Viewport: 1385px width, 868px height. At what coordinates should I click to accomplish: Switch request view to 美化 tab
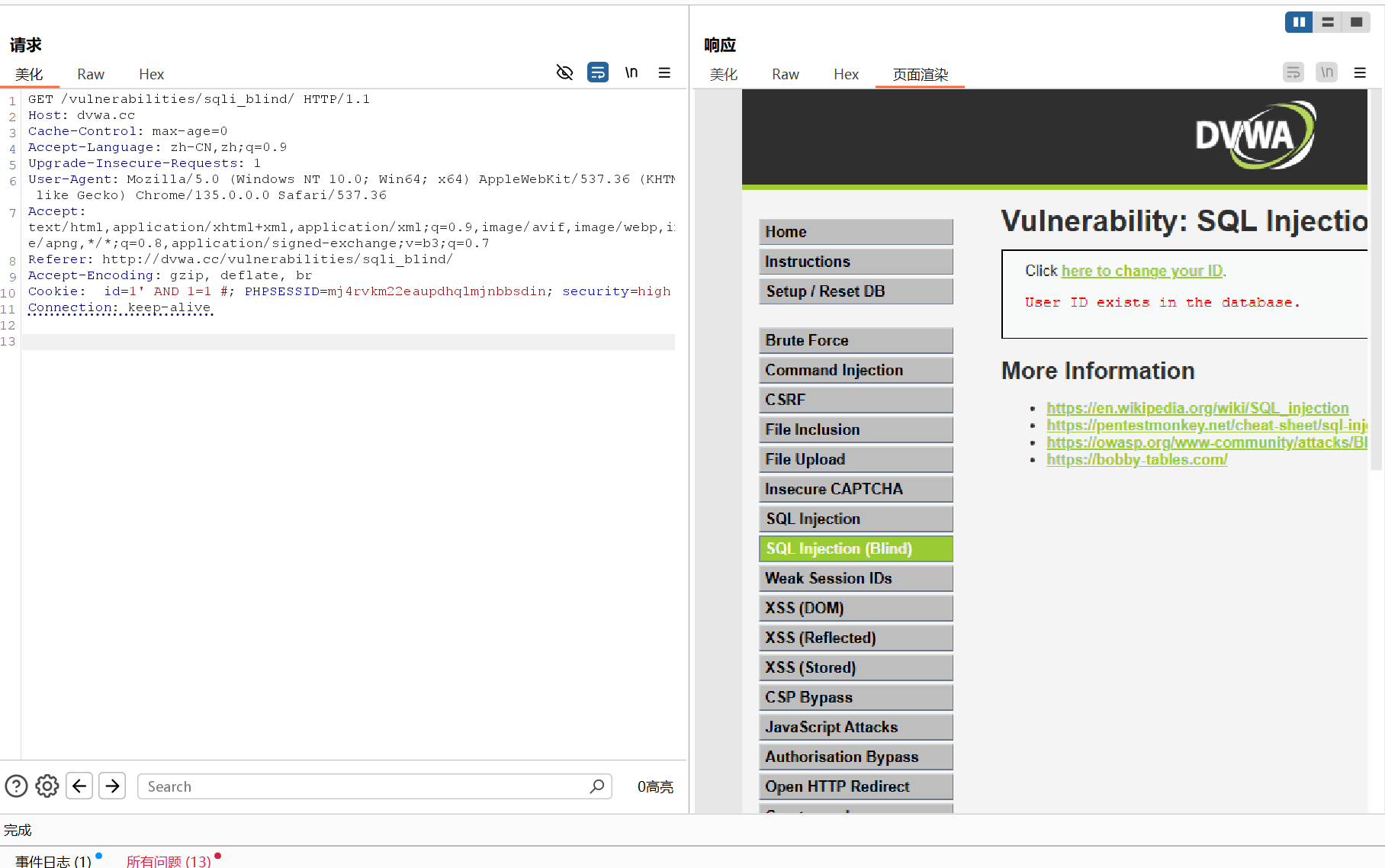point(29,74)
